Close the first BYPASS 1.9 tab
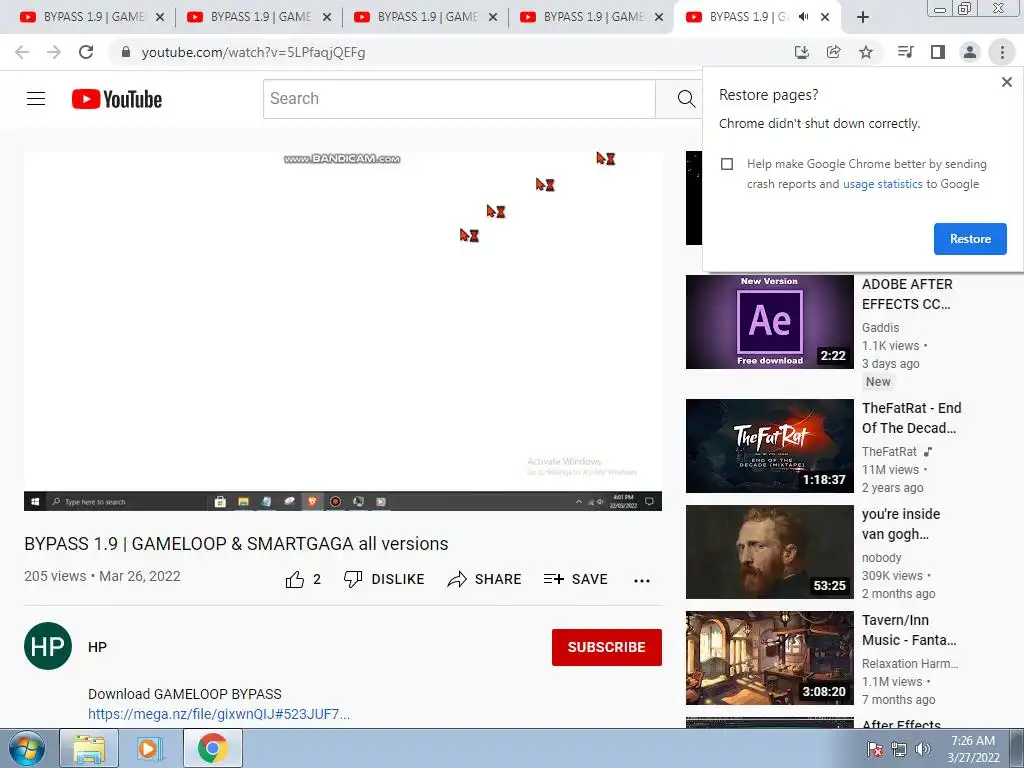The height and width of the screenshot is (768, 1024). 160,17
